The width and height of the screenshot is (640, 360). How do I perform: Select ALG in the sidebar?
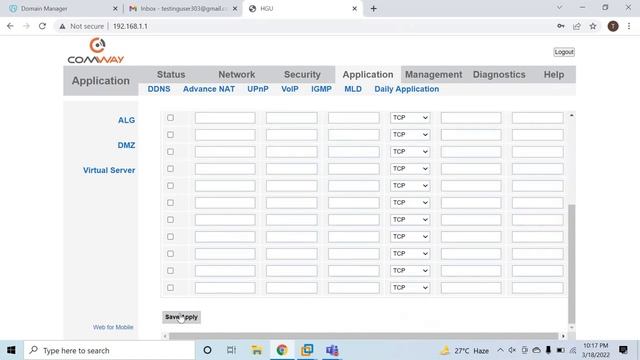(126, 120)
